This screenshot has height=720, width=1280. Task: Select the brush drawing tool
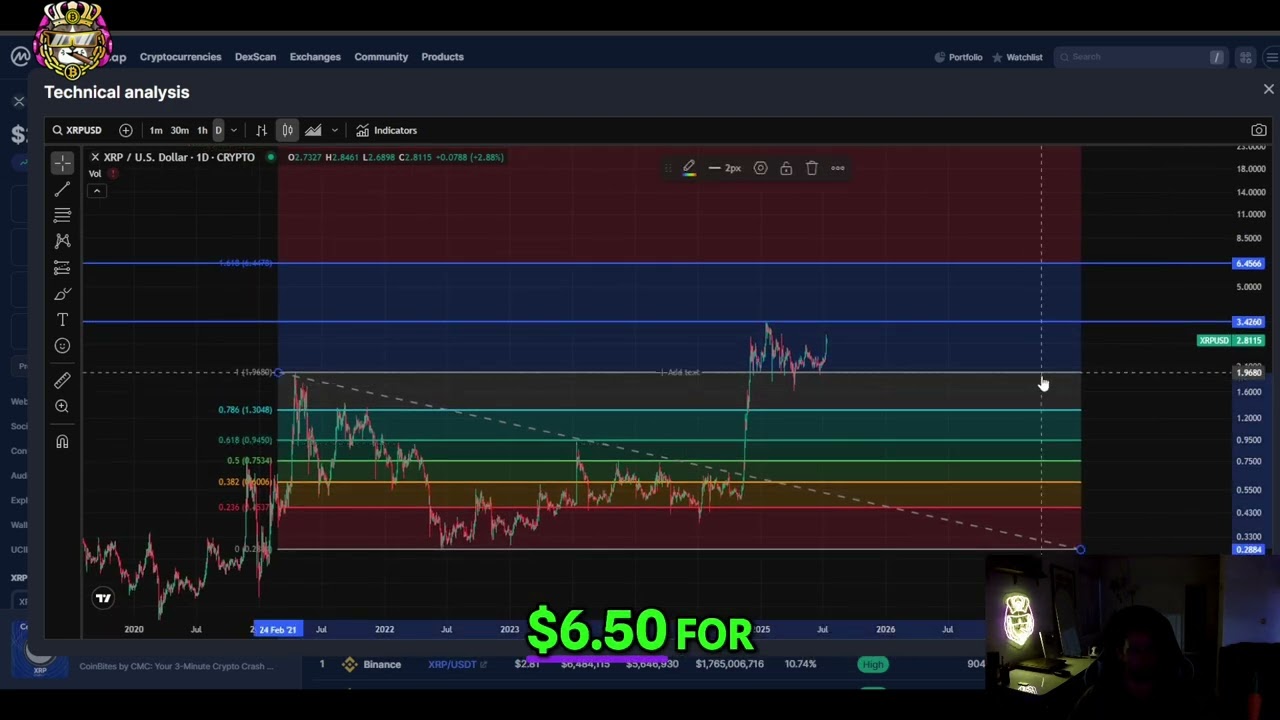pyautogui.click(x=62, y=293)
